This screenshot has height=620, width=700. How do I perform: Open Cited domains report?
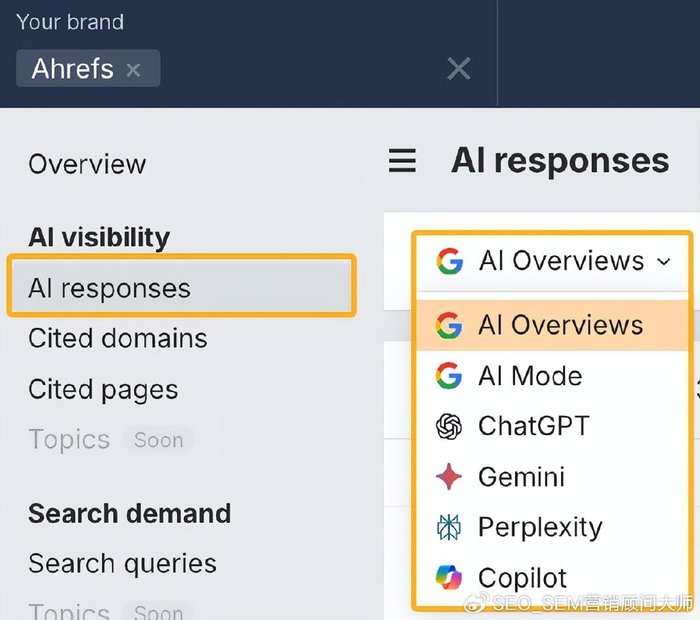click(118, 339)
